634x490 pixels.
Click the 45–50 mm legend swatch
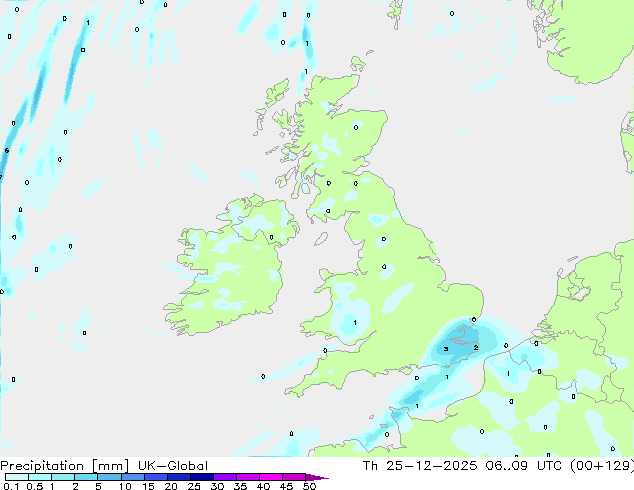coord(294,477)
